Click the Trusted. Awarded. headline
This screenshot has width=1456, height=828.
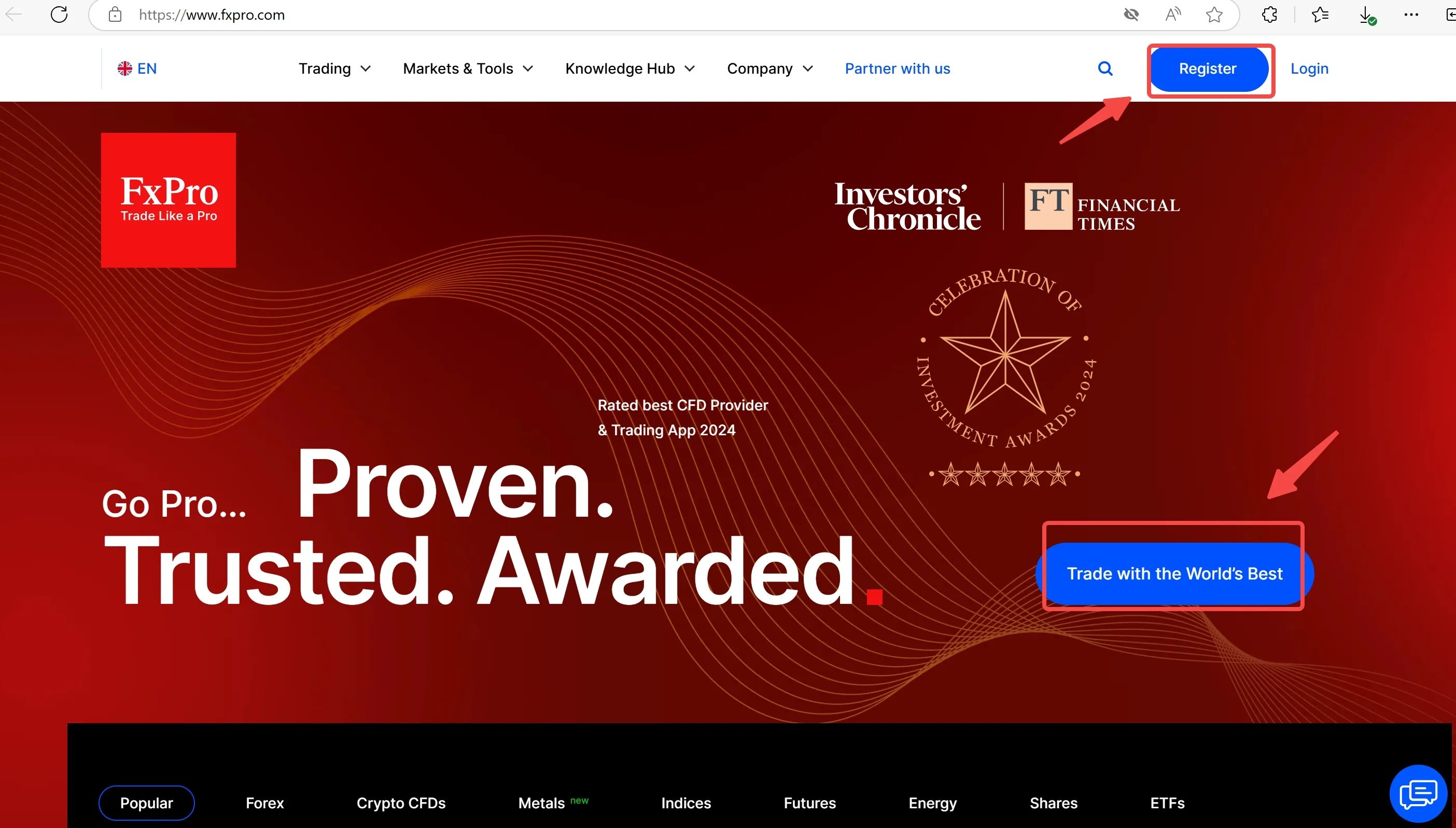click(492, 570)
